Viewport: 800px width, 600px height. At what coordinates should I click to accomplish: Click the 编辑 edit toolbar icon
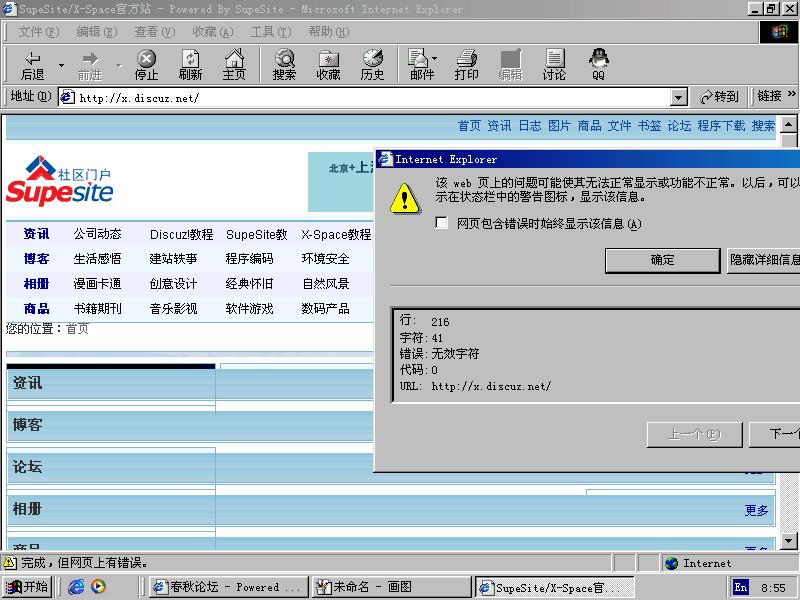click(x=511, y=65)
